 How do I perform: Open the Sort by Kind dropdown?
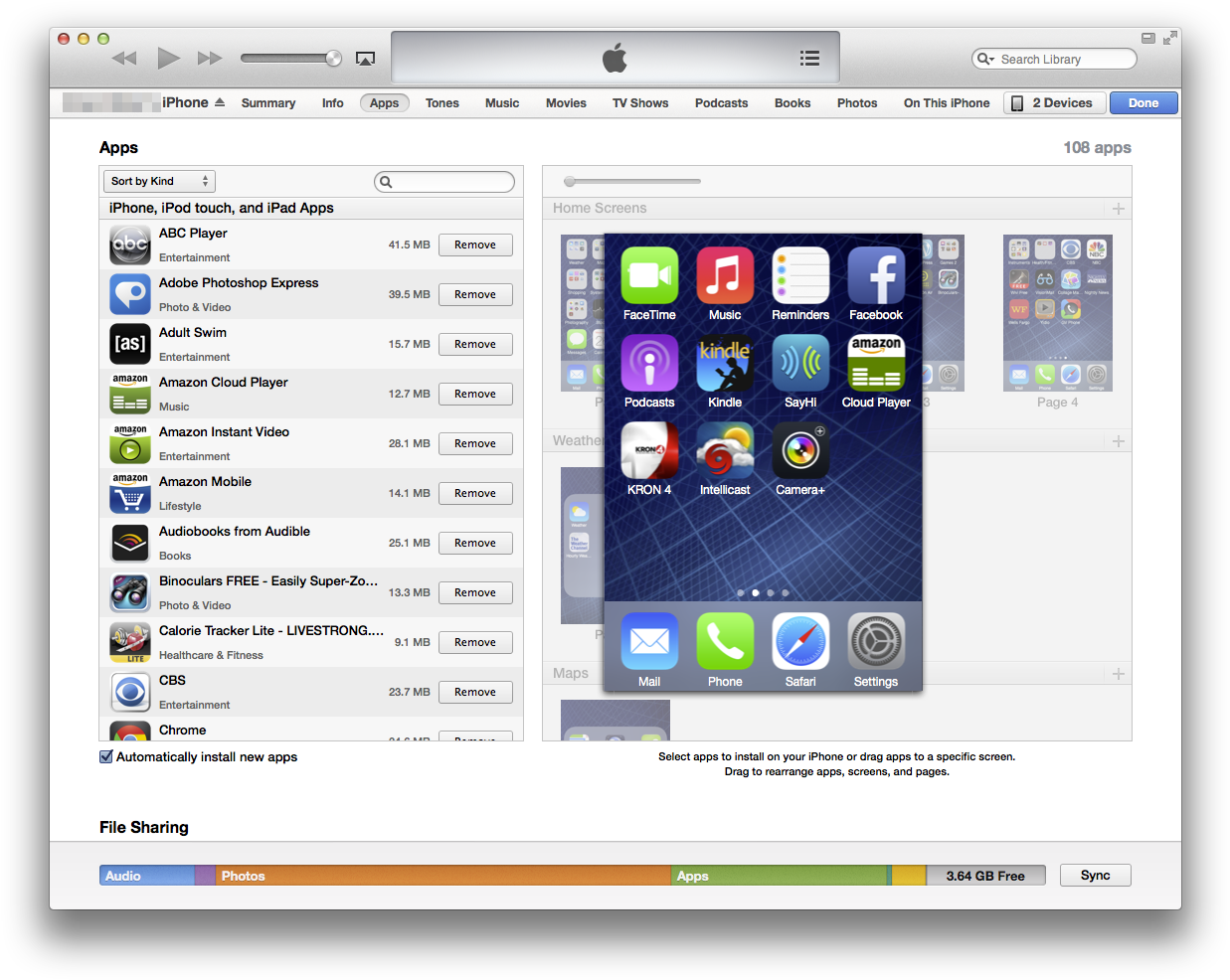point(158,181)
